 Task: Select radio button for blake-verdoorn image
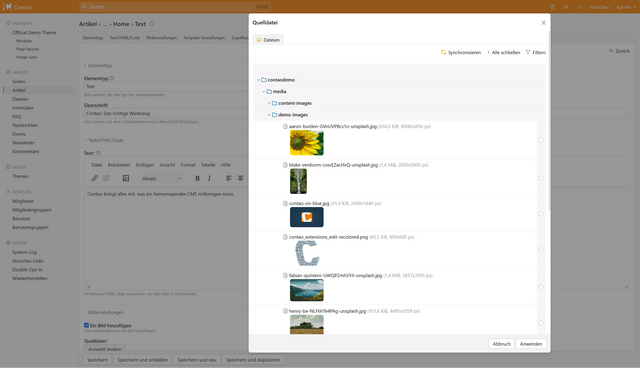(x=540, y=178)
